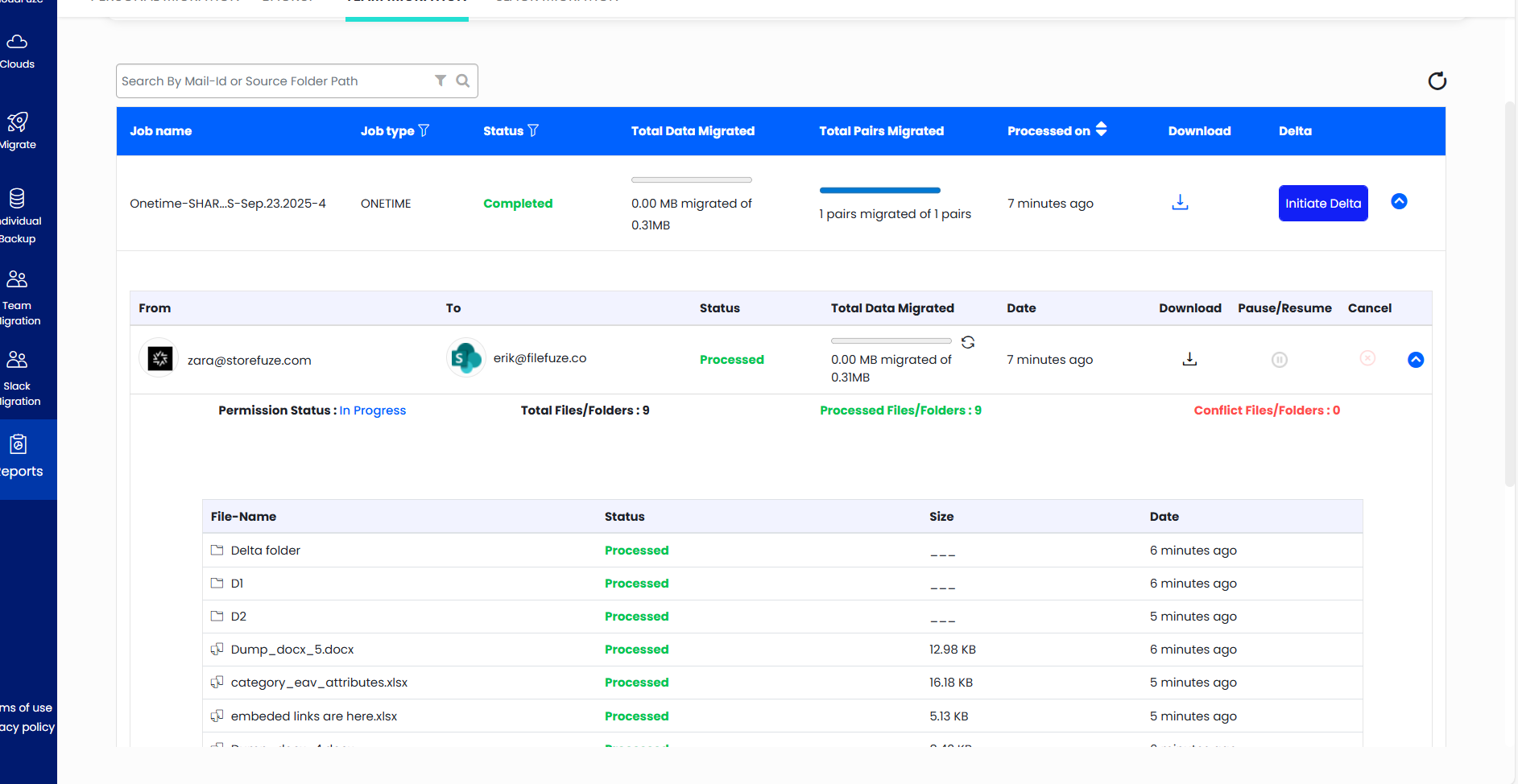The height and width of the screenshot is (784, 1518).
Task: Click Processed Files/Folders : 9 text
Action: [x=901, y=410]
